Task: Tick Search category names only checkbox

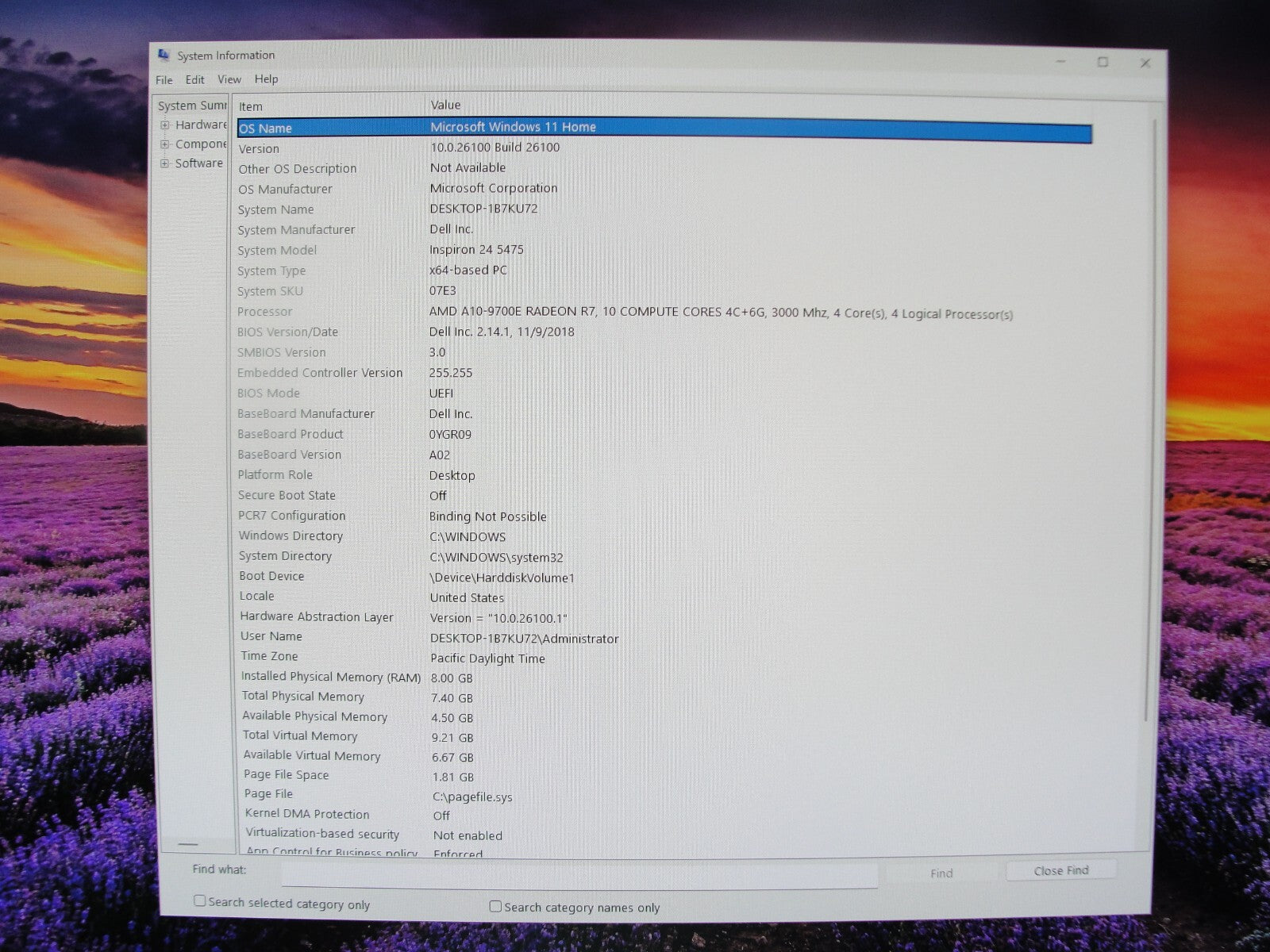Action: pos(495,906)
